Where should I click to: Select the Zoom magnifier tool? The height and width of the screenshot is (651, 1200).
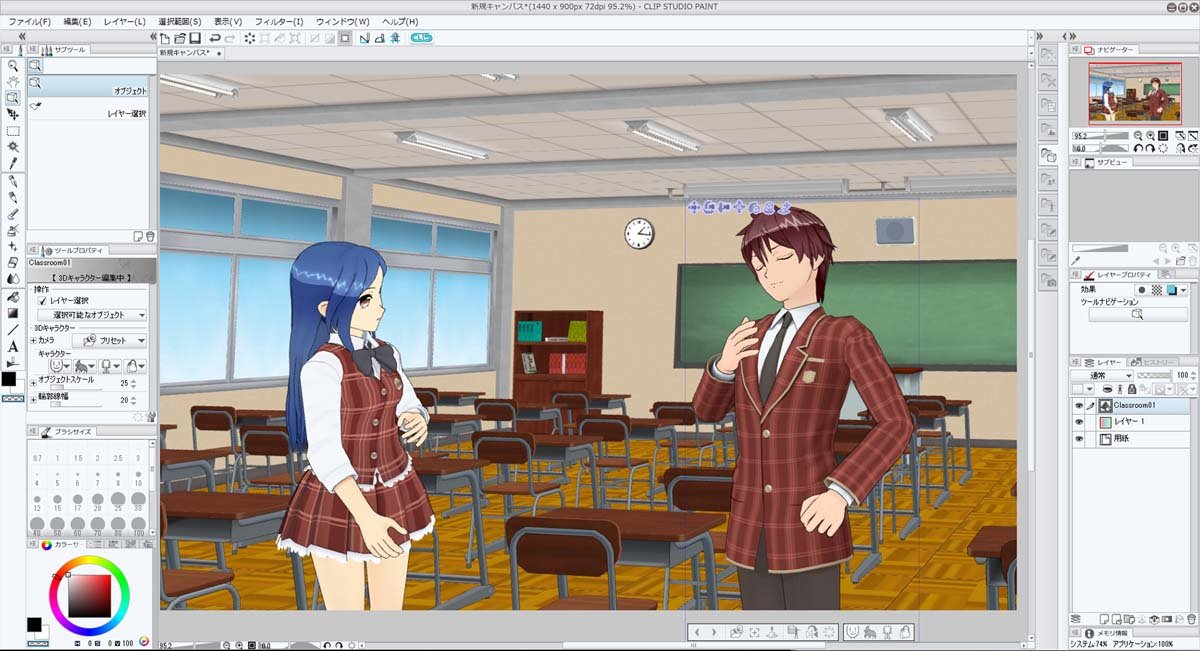pyautogui.click(x=13, y=65)
